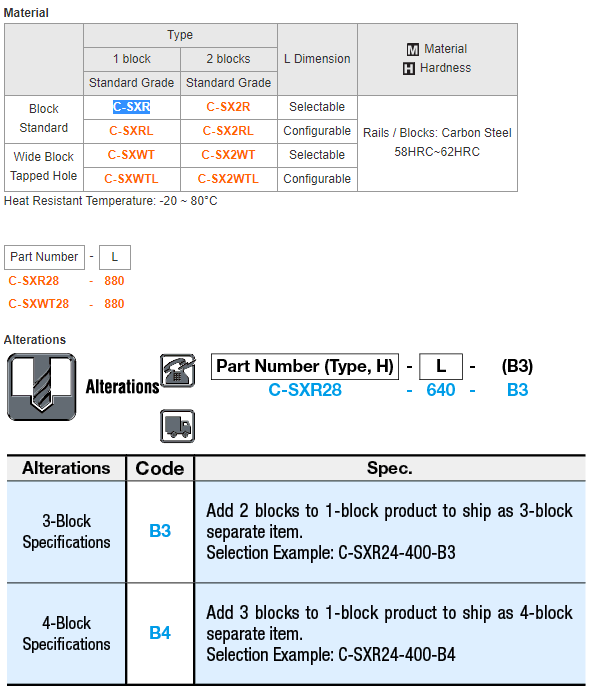
Task: Click the 3-Block Specifications row label
Action: (x=66, y=531)
